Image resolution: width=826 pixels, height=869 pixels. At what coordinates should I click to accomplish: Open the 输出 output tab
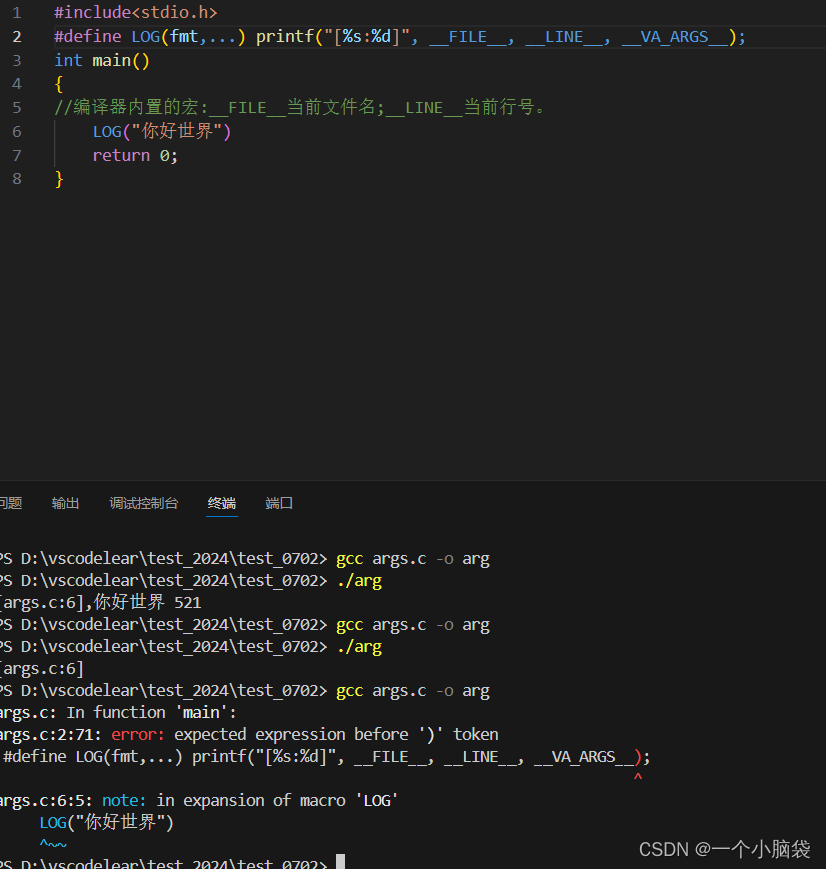pyautogui.click(x=65, y=503)
